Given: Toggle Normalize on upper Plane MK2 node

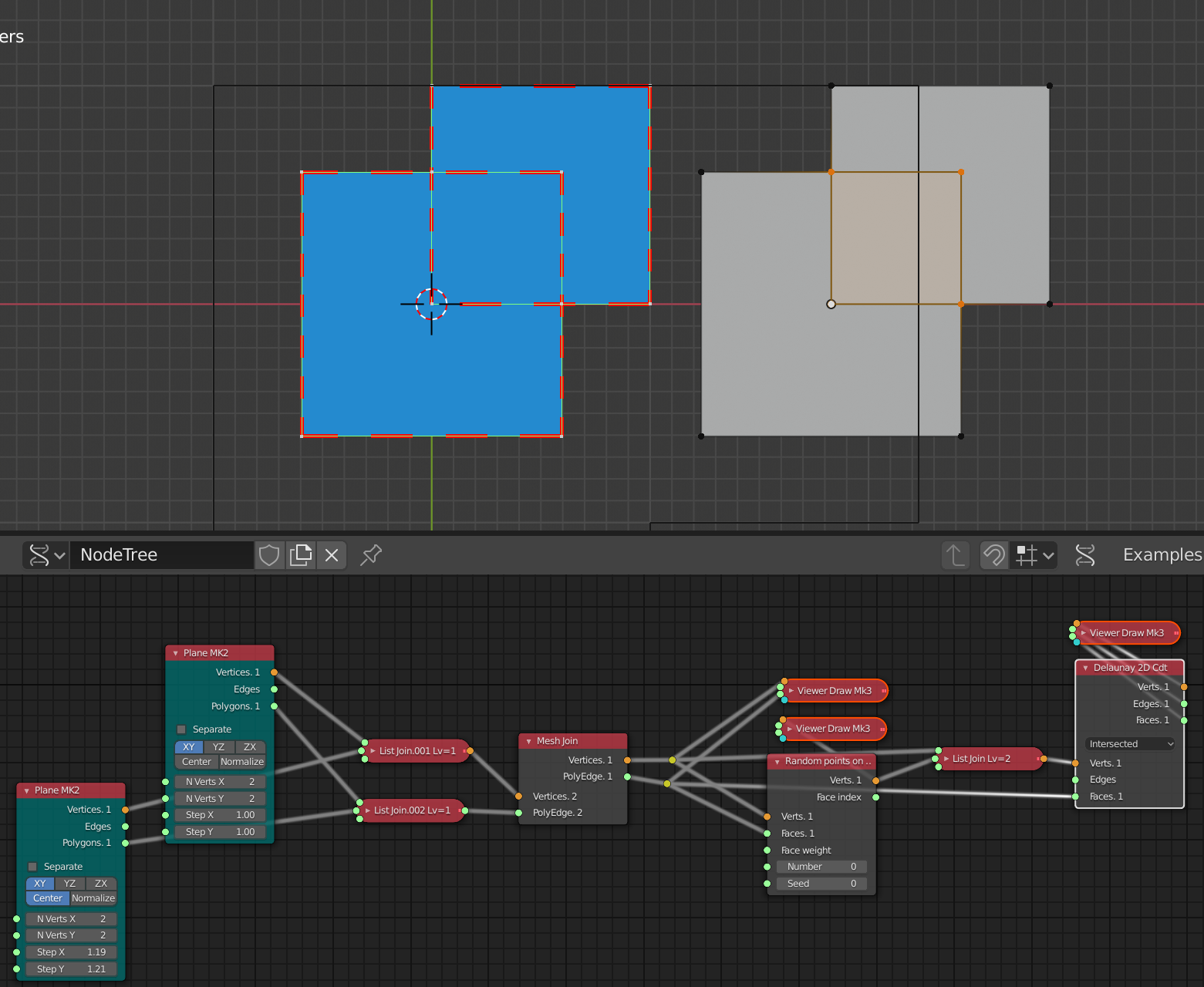Looking at the screenshot, I should [x=242, y=762].
